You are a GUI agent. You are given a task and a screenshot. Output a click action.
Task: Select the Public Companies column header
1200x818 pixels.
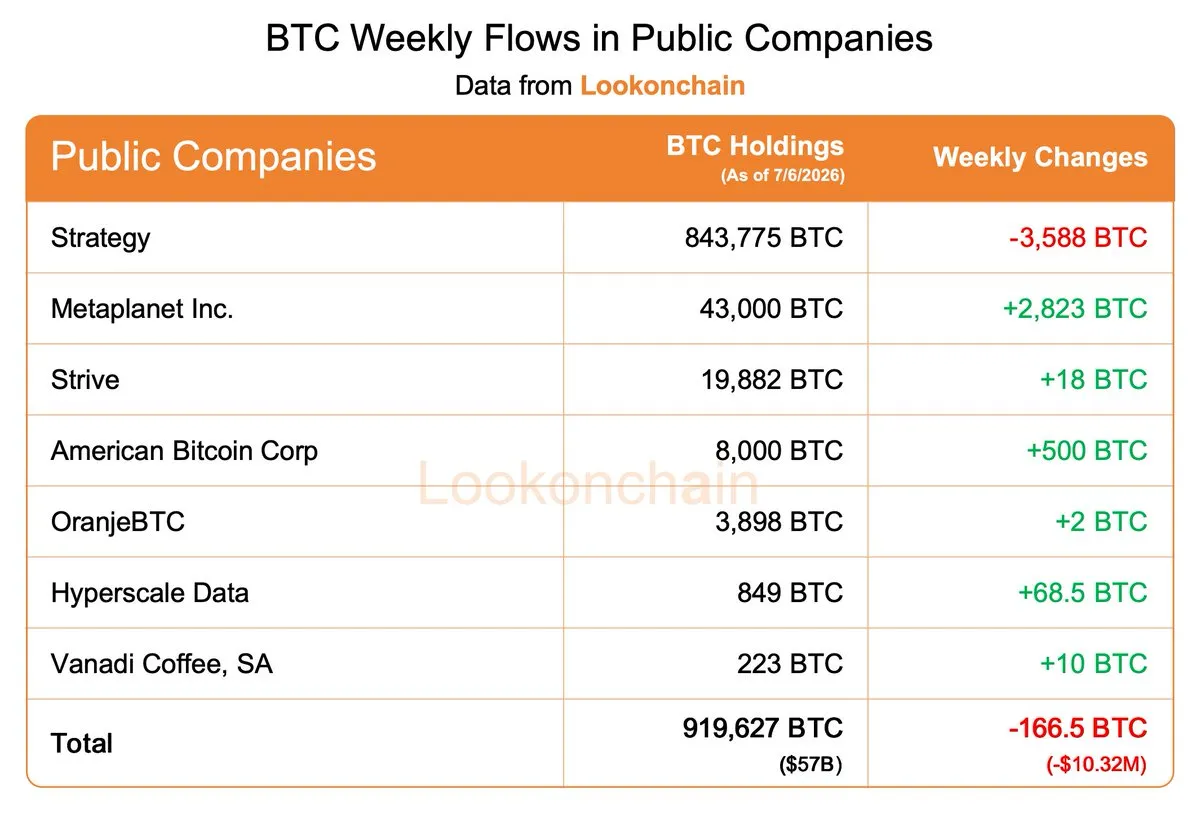point(213,157)
